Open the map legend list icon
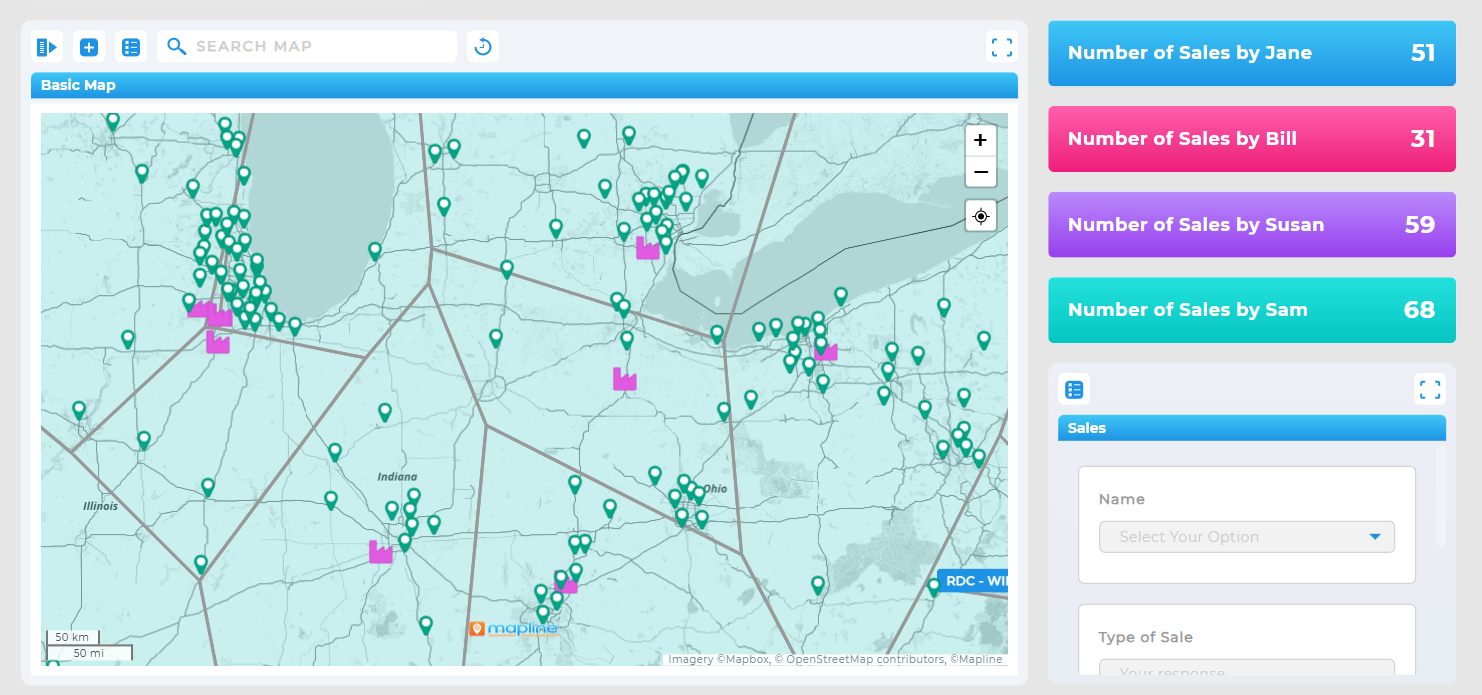This screenshot has width=1482, height=695. (x=131, y=46)
